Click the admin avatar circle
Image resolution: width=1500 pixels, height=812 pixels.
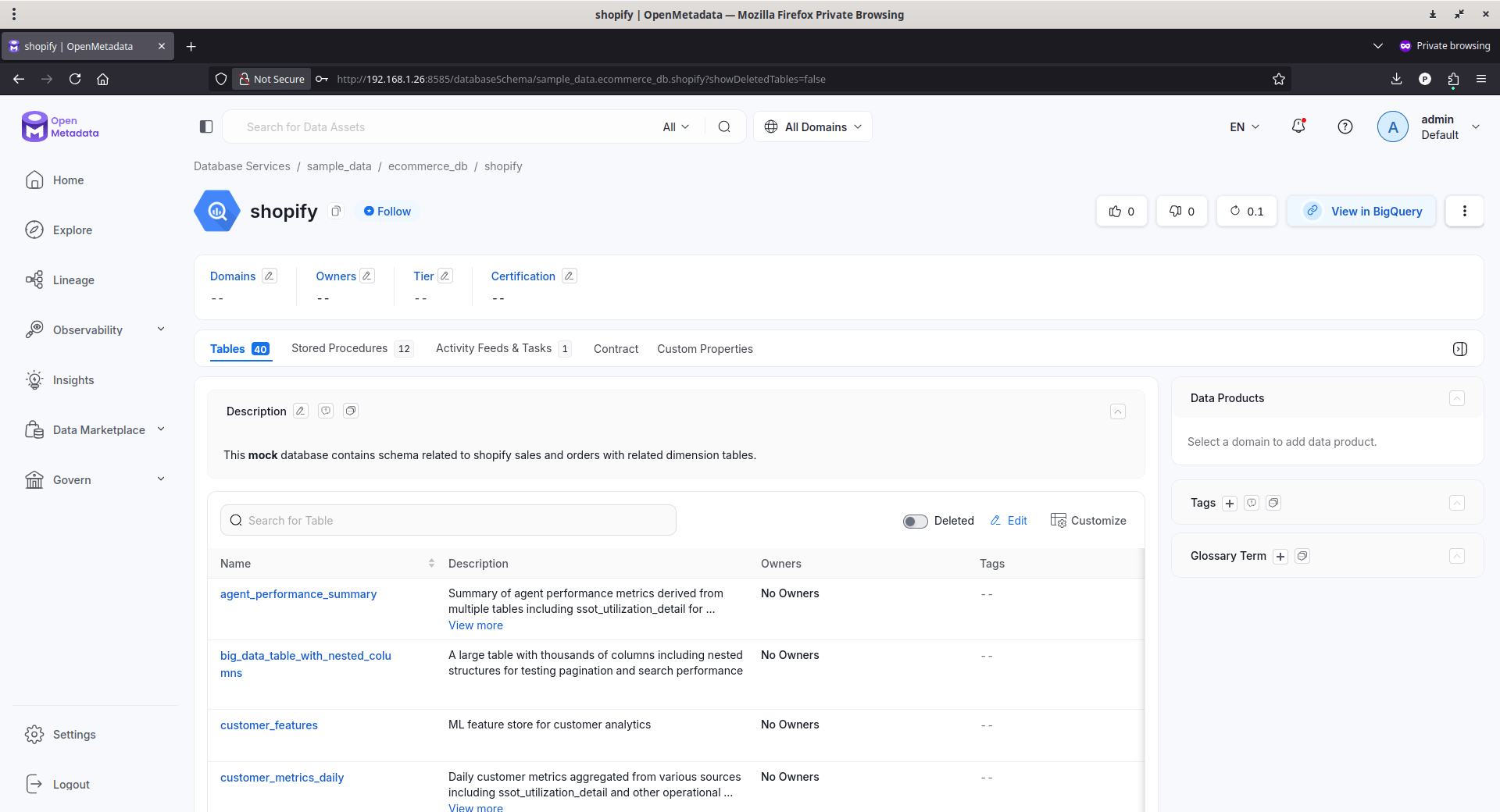point(1393,126)
